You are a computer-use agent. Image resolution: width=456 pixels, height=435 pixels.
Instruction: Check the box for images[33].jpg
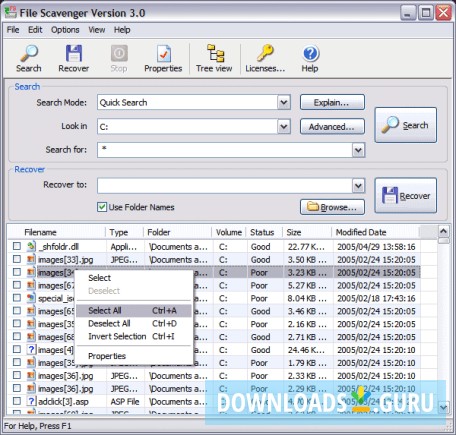coord(17,259)
